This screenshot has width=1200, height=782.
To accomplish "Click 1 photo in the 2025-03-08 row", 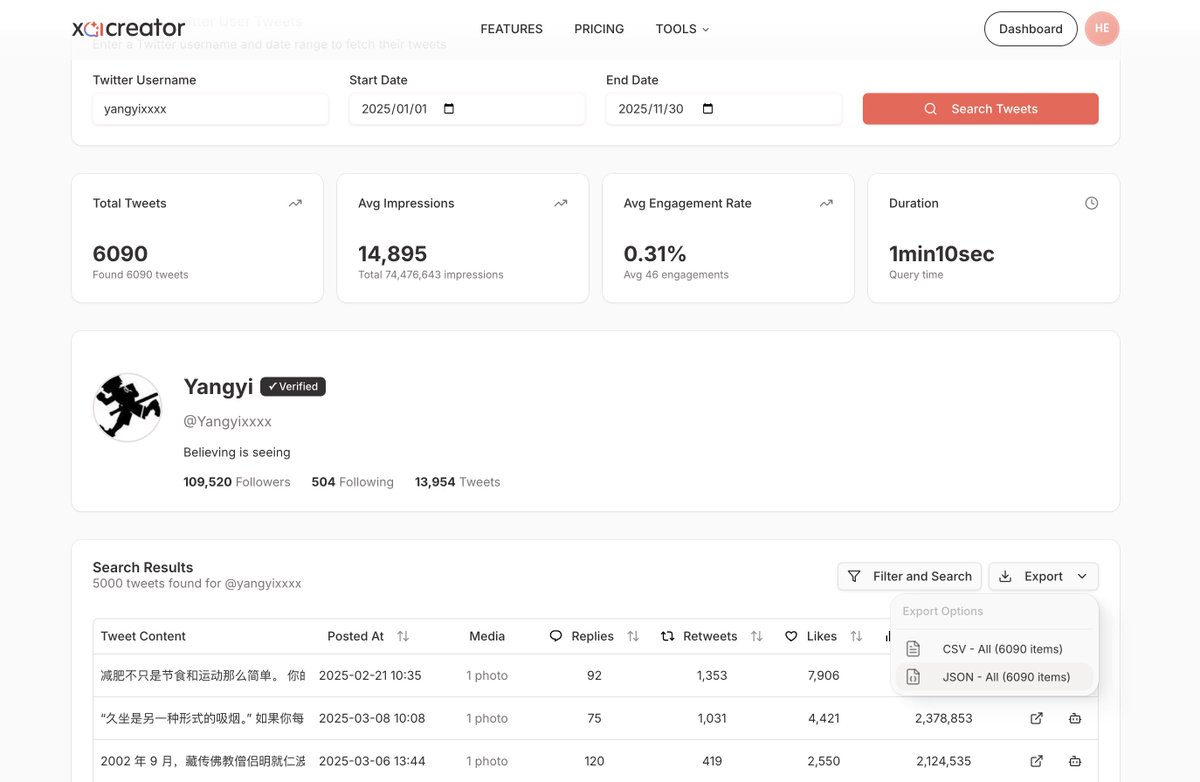I will [x=487, y=718].
